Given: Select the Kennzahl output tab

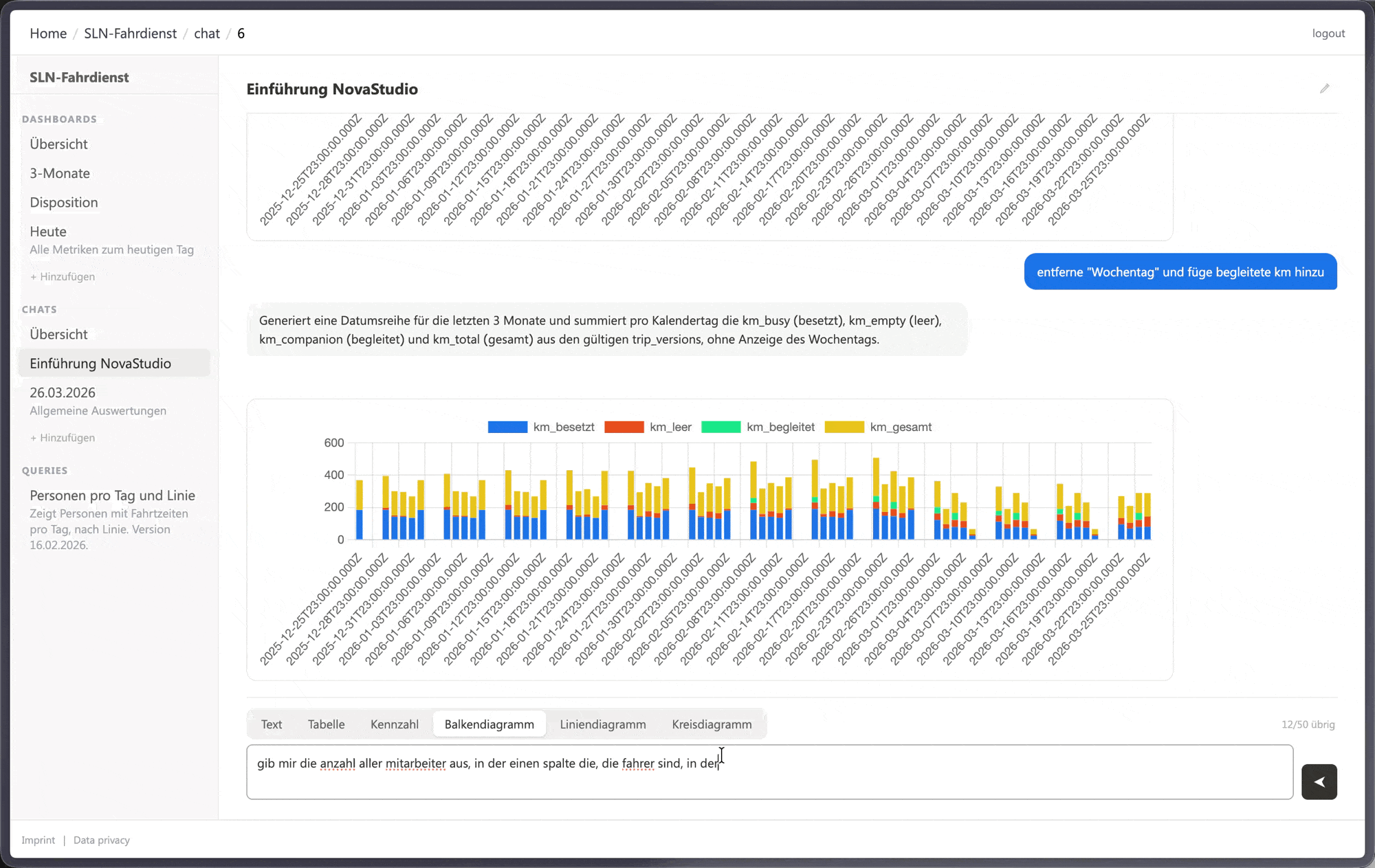Looking at the screenshot, I should pyautogui.click(x=394, y=724).
